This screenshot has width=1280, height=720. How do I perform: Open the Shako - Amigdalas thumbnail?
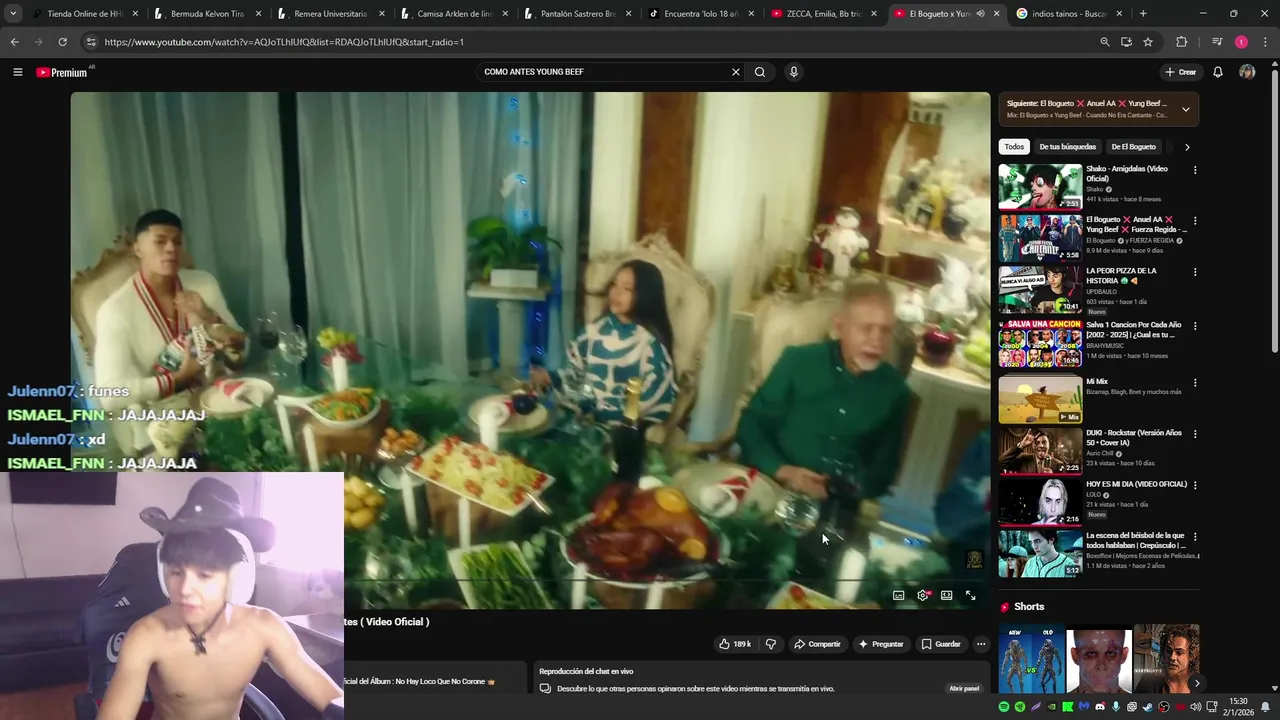pos(1040,187)
